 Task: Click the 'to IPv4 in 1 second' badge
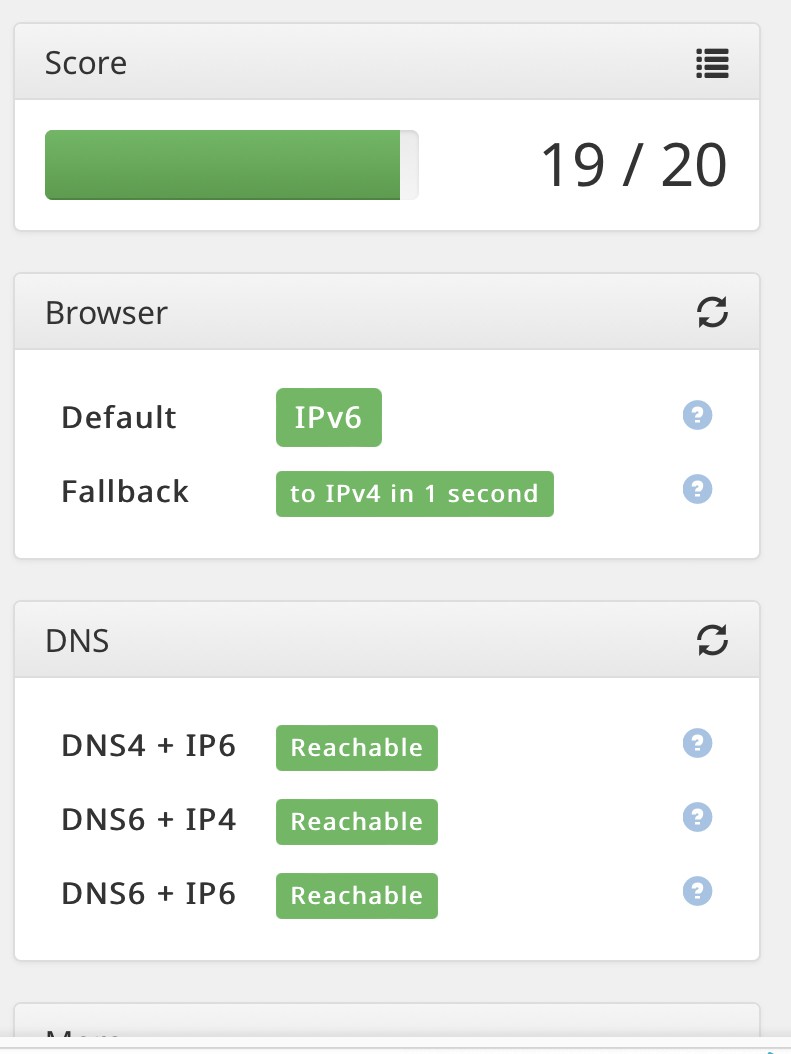point(414,494)
